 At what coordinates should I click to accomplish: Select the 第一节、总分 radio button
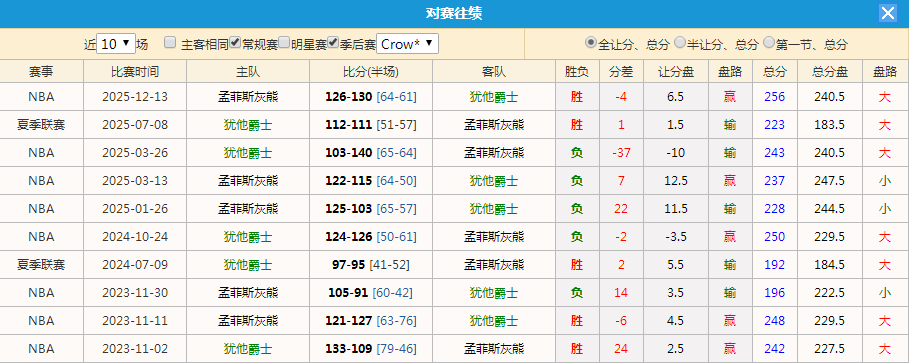click(769, 42)
